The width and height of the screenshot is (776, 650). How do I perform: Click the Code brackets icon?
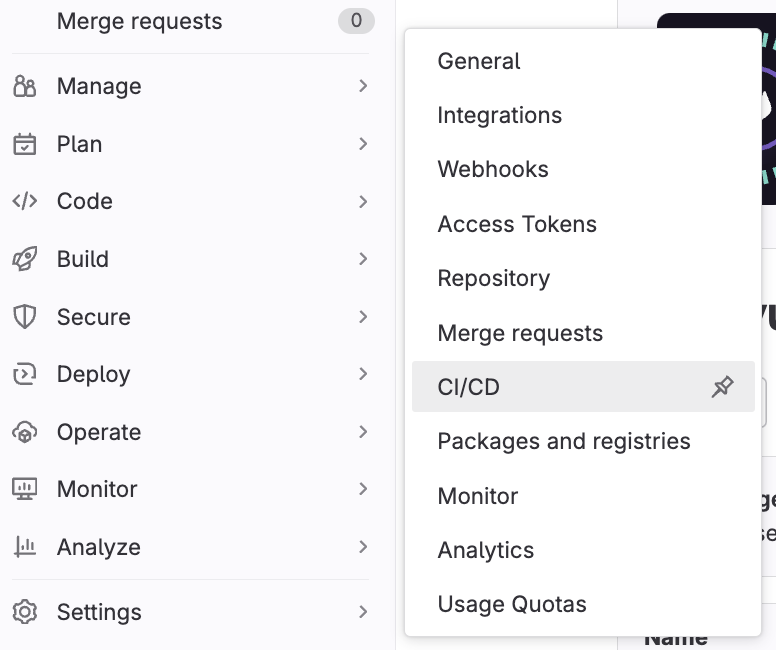(24, 201)
